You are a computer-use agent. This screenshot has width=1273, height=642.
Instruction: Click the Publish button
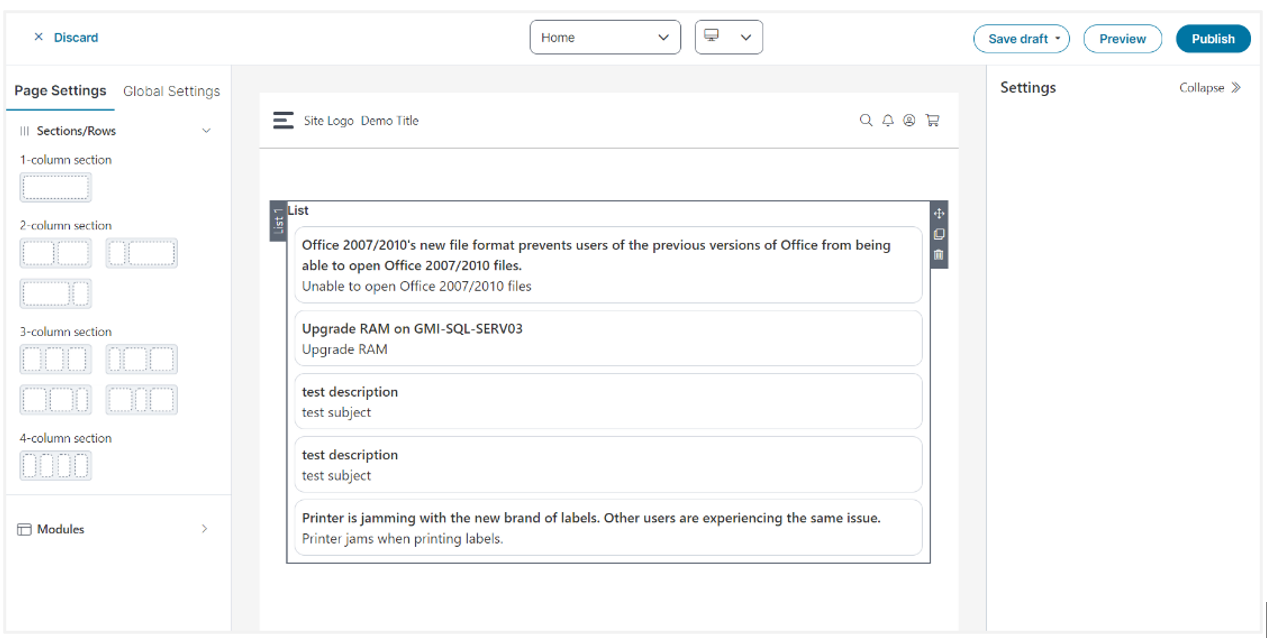point(1212,39)
